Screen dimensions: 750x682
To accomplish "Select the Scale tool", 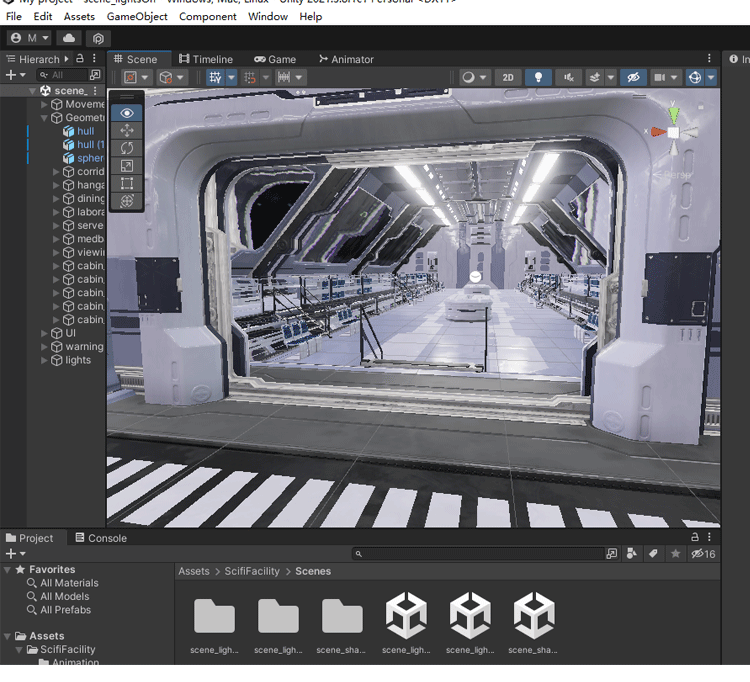I will pos(127,166).
